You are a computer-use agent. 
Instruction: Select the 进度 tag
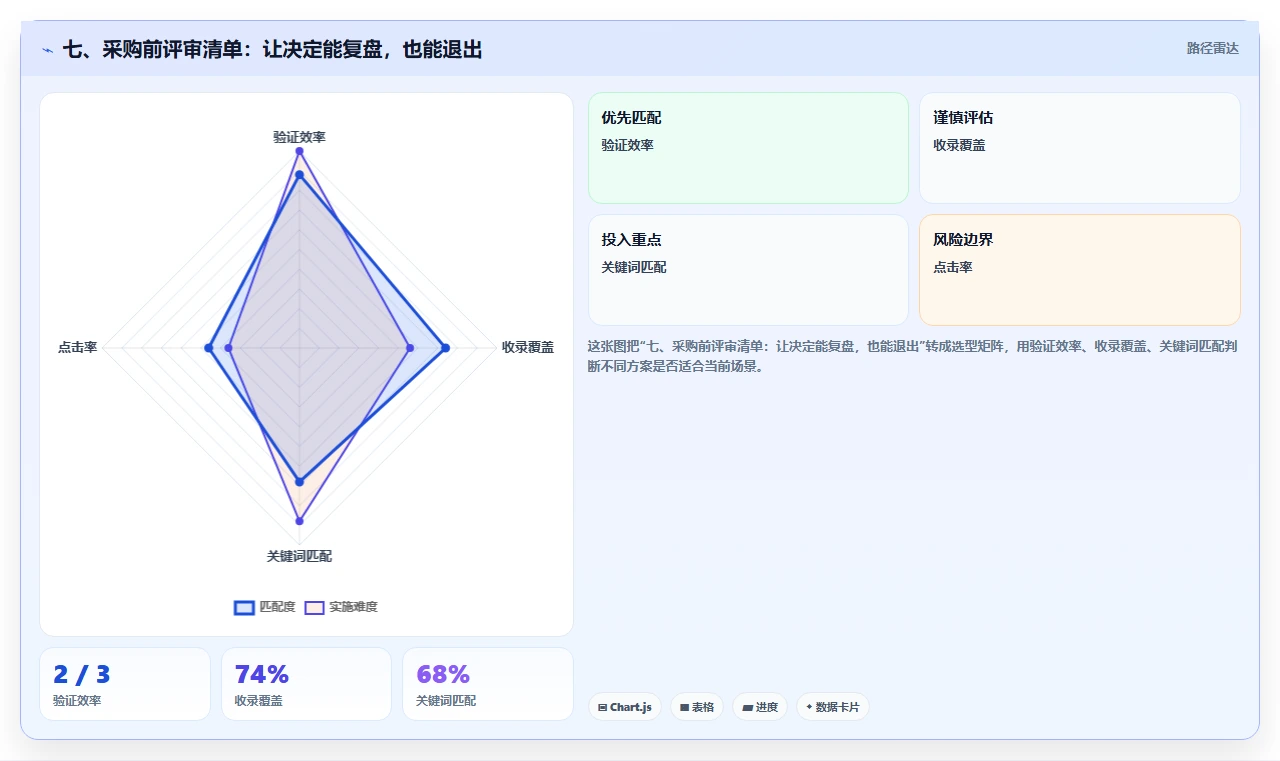pyautogui.click(x=760, y=707)
